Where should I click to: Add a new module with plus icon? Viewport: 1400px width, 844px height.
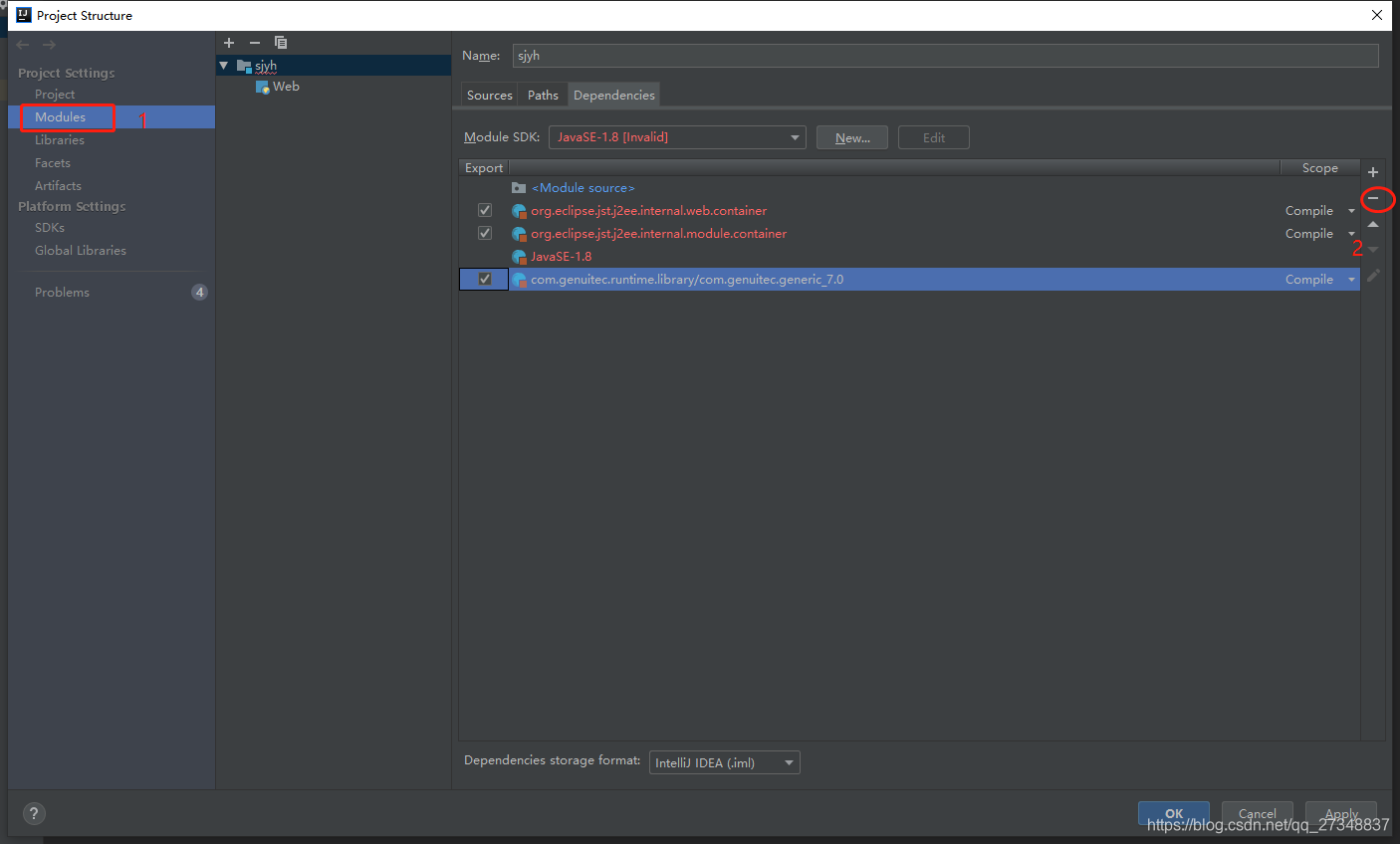coord(229,43)
